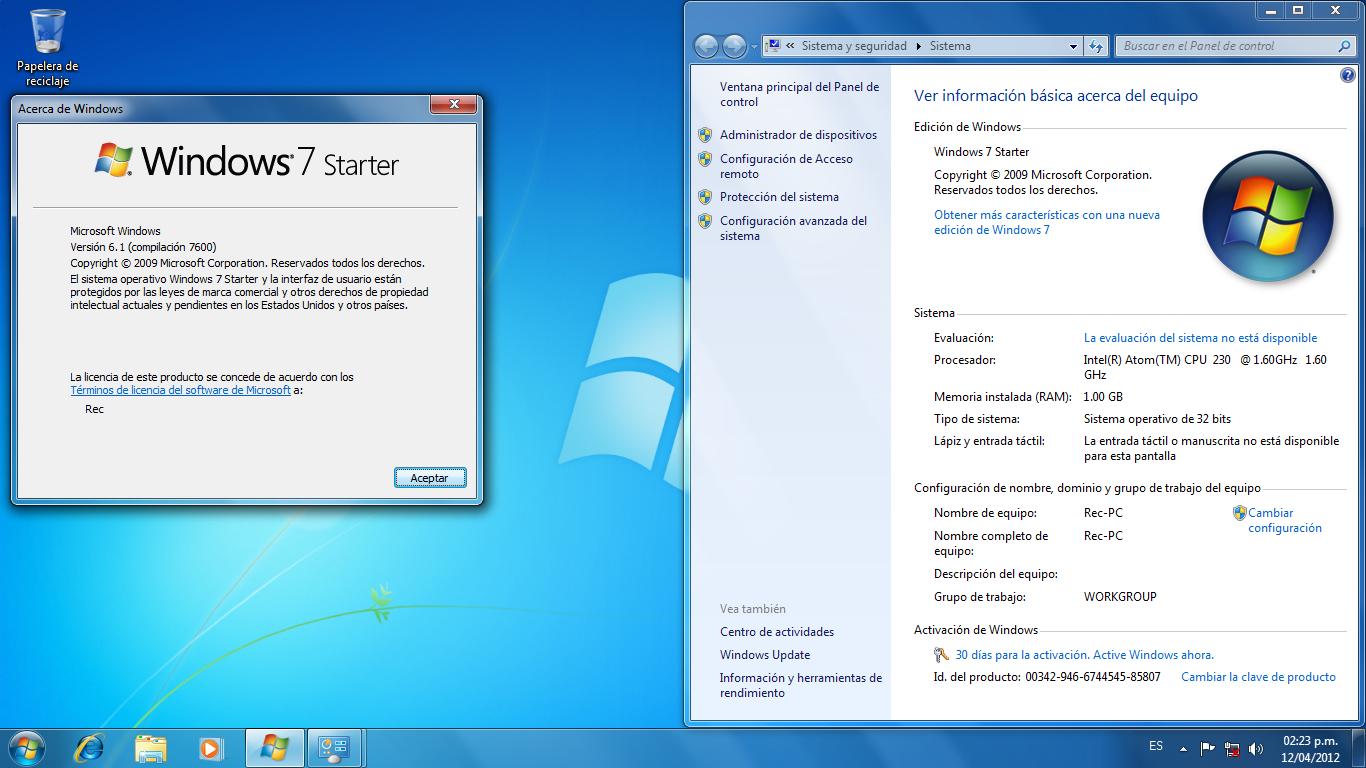The width and height of the screenshot is (1366, 768).
Task: Click Versión 6.1 (compilación 7600) text
Action: click(143, 247)
